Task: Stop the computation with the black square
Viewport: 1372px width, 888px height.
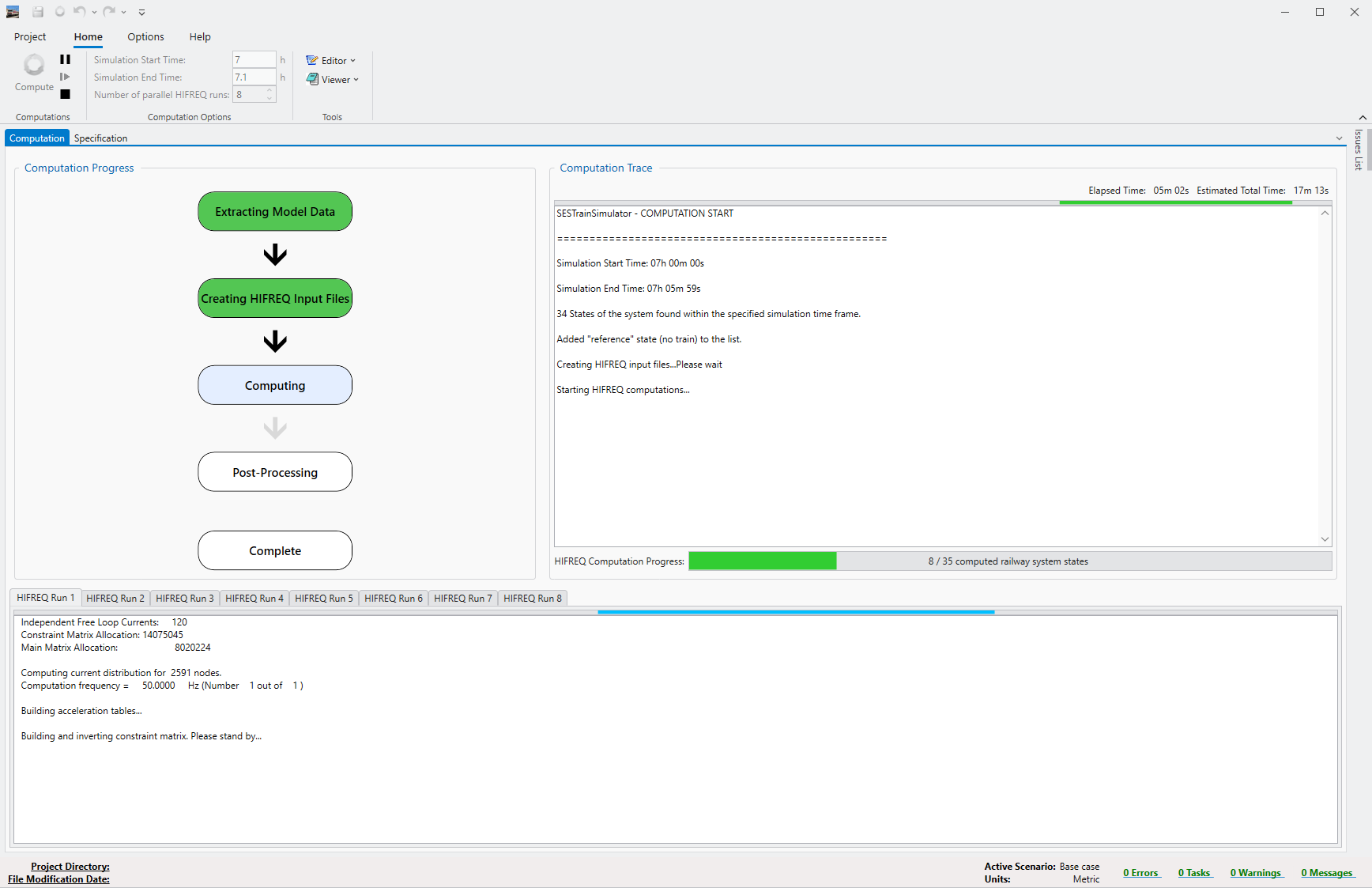Action: click(65, 94)
